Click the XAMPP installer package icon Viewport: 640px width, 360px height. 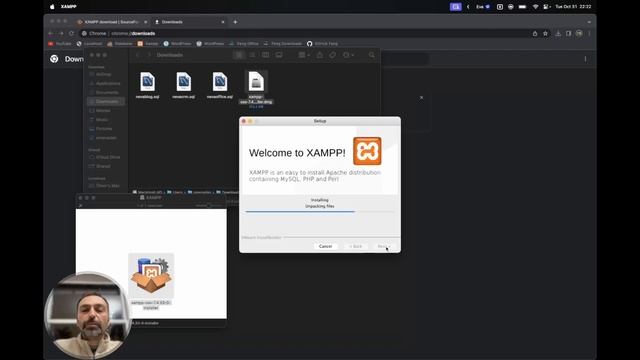coord(151,282)
